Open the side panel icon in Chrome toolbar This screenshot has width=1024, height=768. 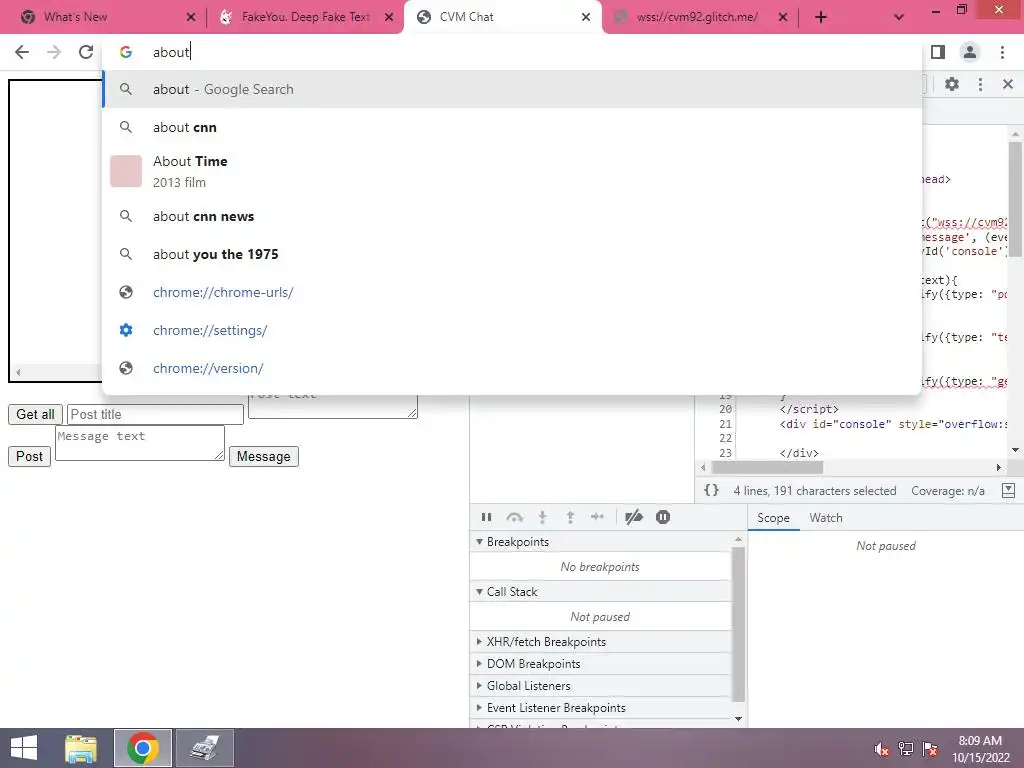tap(938, 52)
